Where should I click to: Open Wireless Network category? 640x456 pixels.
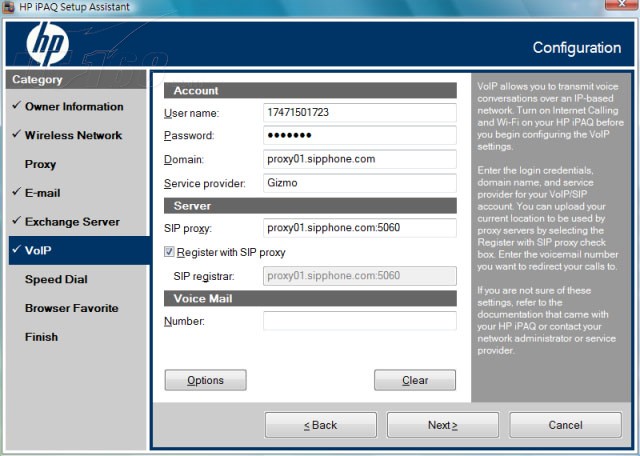(73, 135)
